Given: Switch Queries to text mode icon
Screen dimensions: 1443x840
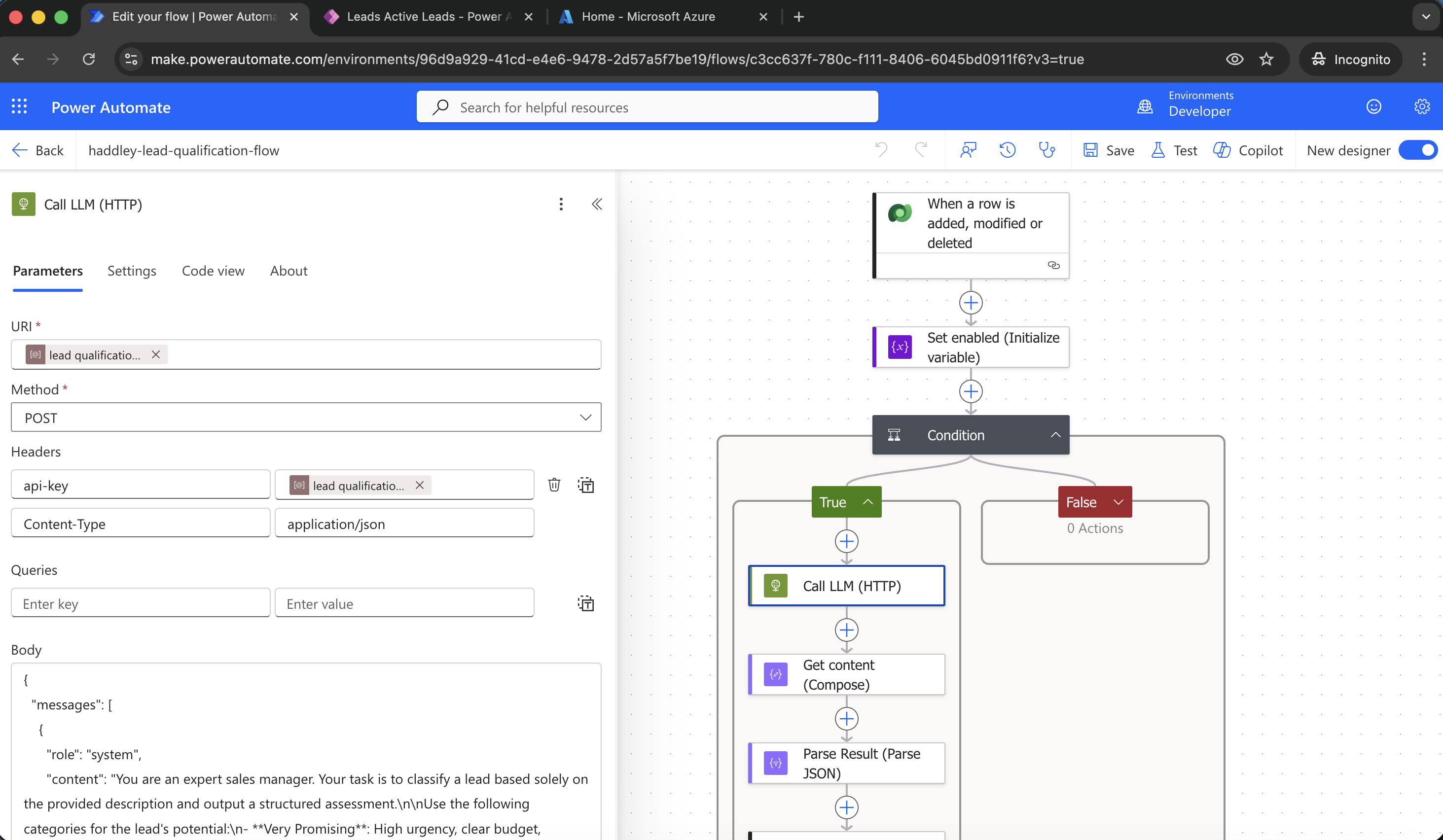Looking at the screenshot, I should (x=586, y=603).
